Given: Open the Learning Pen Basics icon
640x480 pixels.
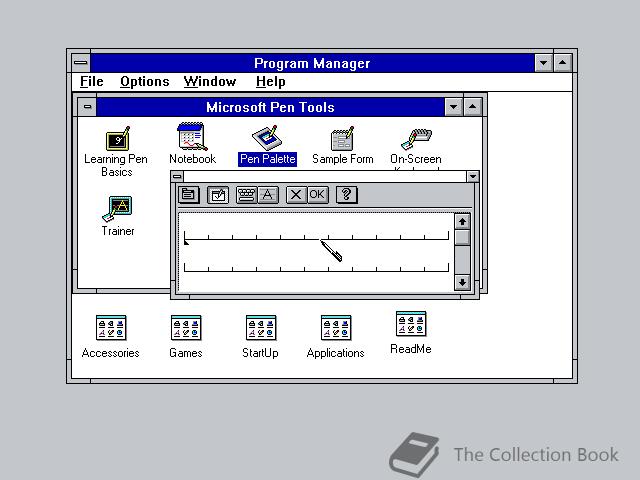Looking at the screenshot, I should point(117,139).
